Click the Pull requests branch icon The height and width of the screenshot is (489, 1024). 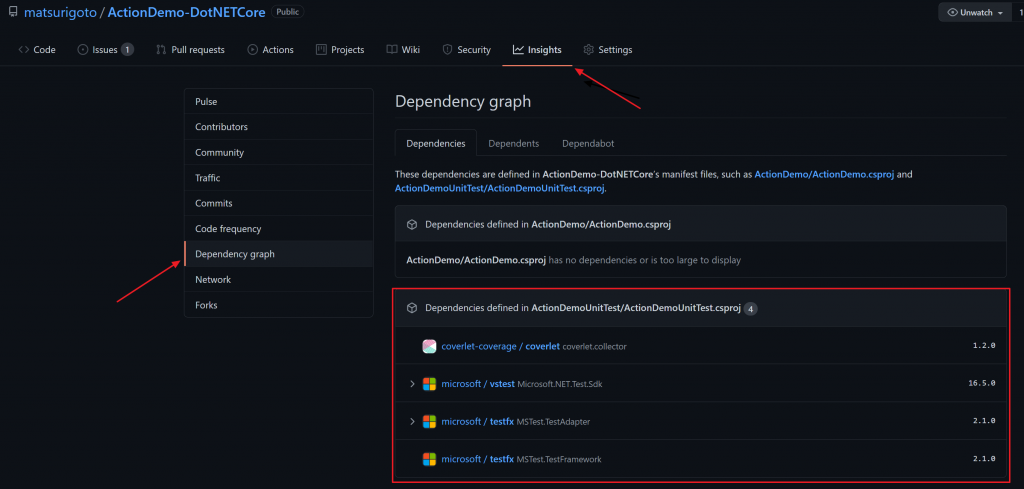click(x=161, y=50)
